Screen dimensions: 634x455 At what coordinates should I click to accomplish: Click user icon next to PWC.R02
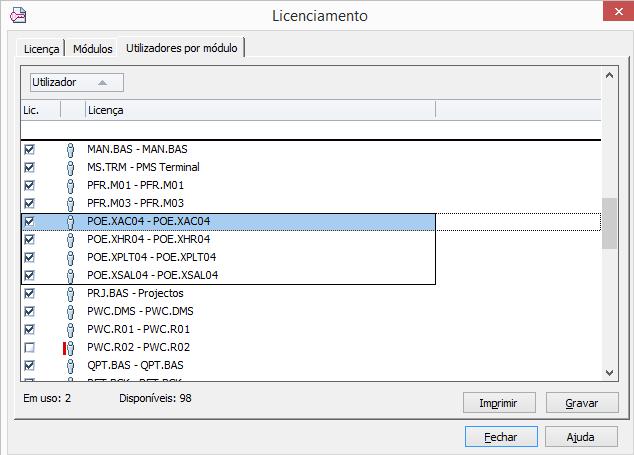[71, 347]
